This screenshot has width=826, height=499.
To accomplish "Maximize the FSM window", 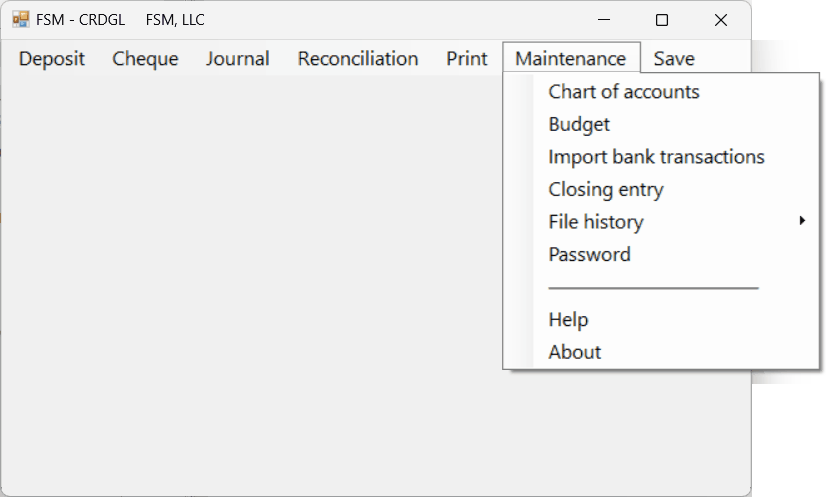I will (x=662, y=20).
